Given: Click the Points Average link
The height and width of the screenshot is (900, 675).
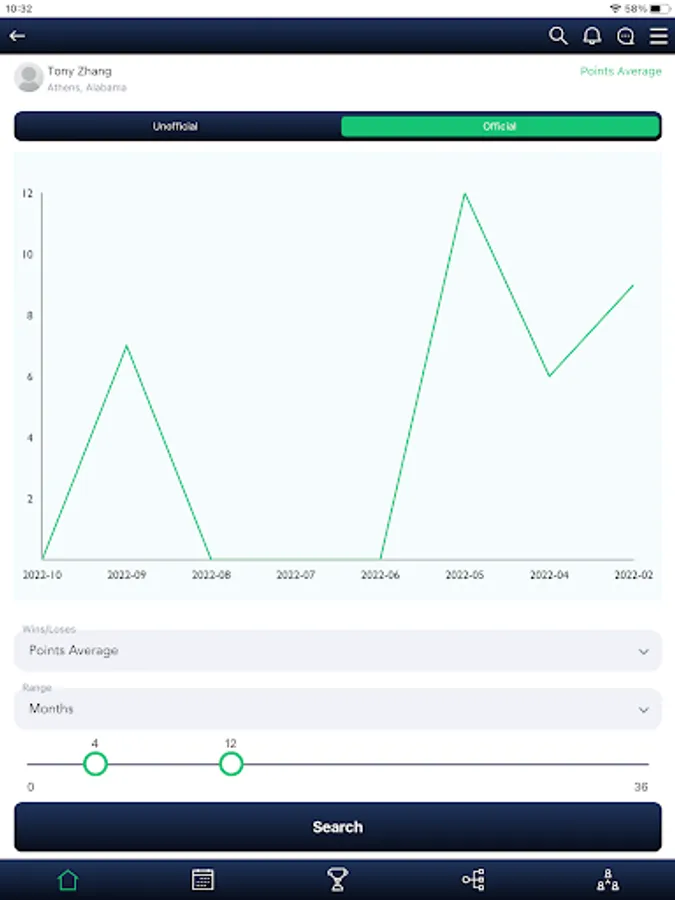Looking at the screenshot, I should 620,72.
